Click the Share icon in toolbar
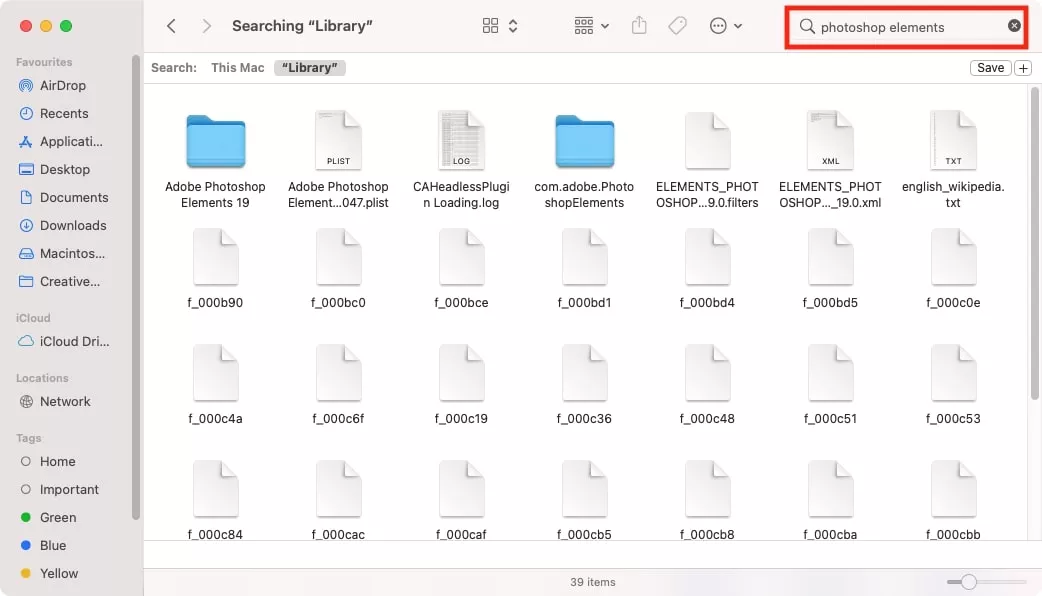Viewport: 1042px width, 596px height. 640,27
